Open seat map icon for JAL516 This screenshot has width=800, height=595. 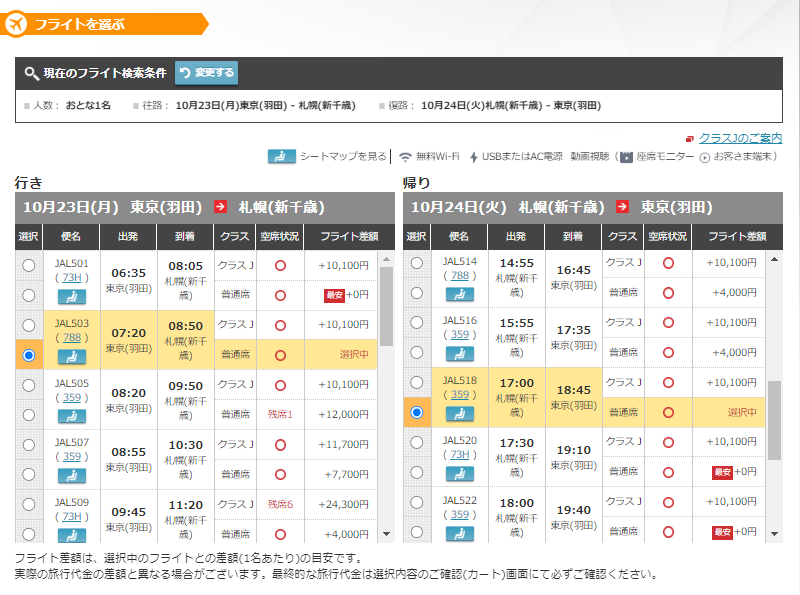coord(460,354)
